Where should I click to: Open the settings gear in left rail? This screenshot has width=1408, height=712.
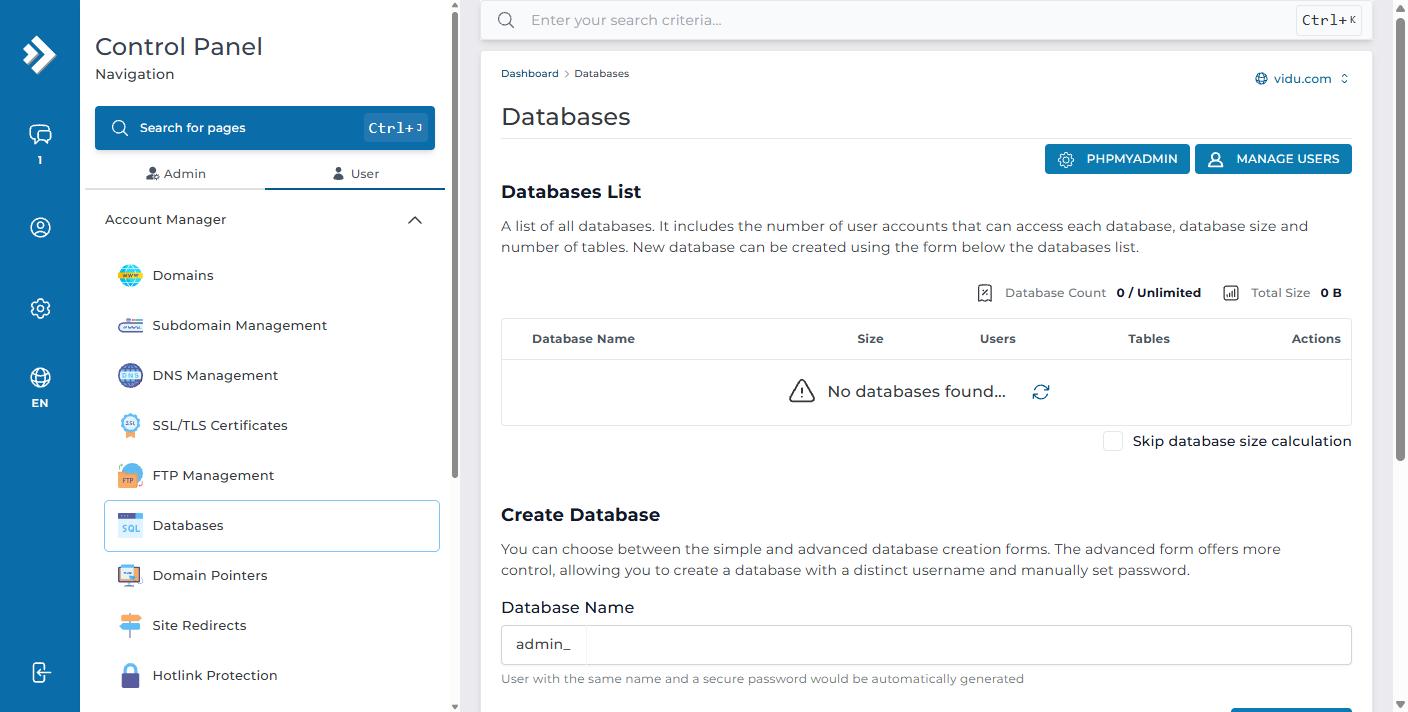[40, 309]
